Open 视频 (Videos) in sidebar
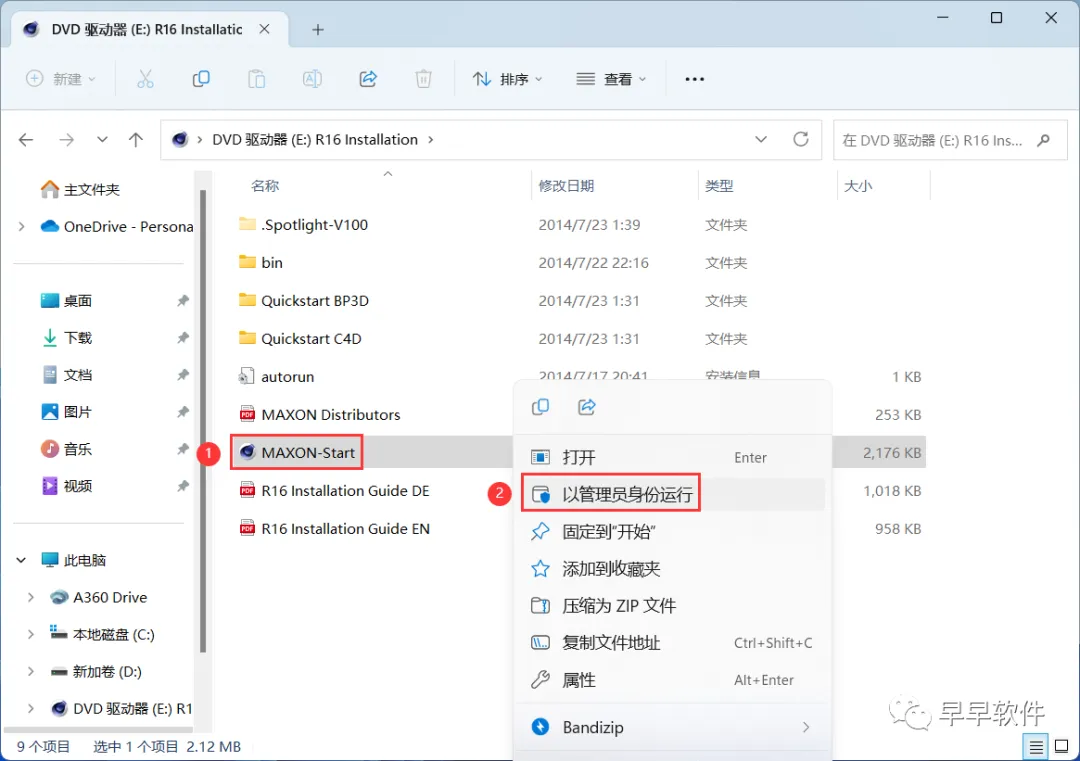1080x761 pixels. pyautogui.click(x=66, y=487)
